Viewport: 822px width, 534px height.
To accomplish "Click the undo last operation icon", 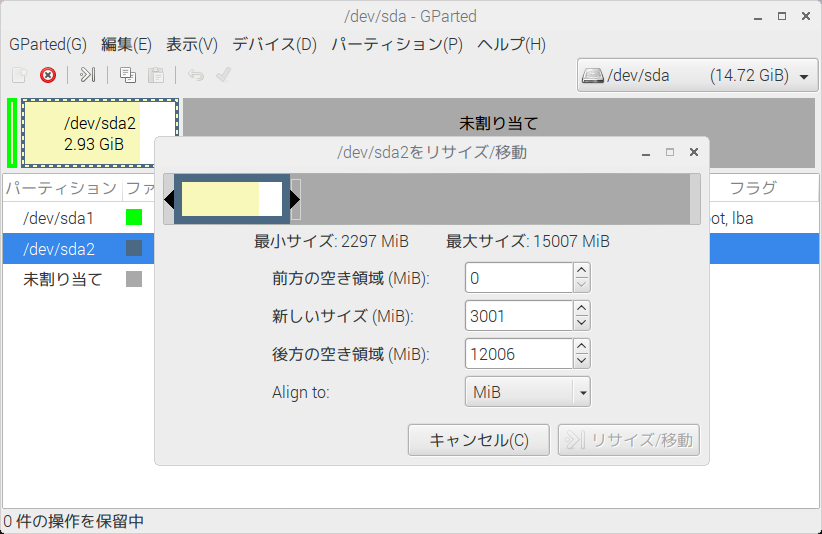I will 196,75.
